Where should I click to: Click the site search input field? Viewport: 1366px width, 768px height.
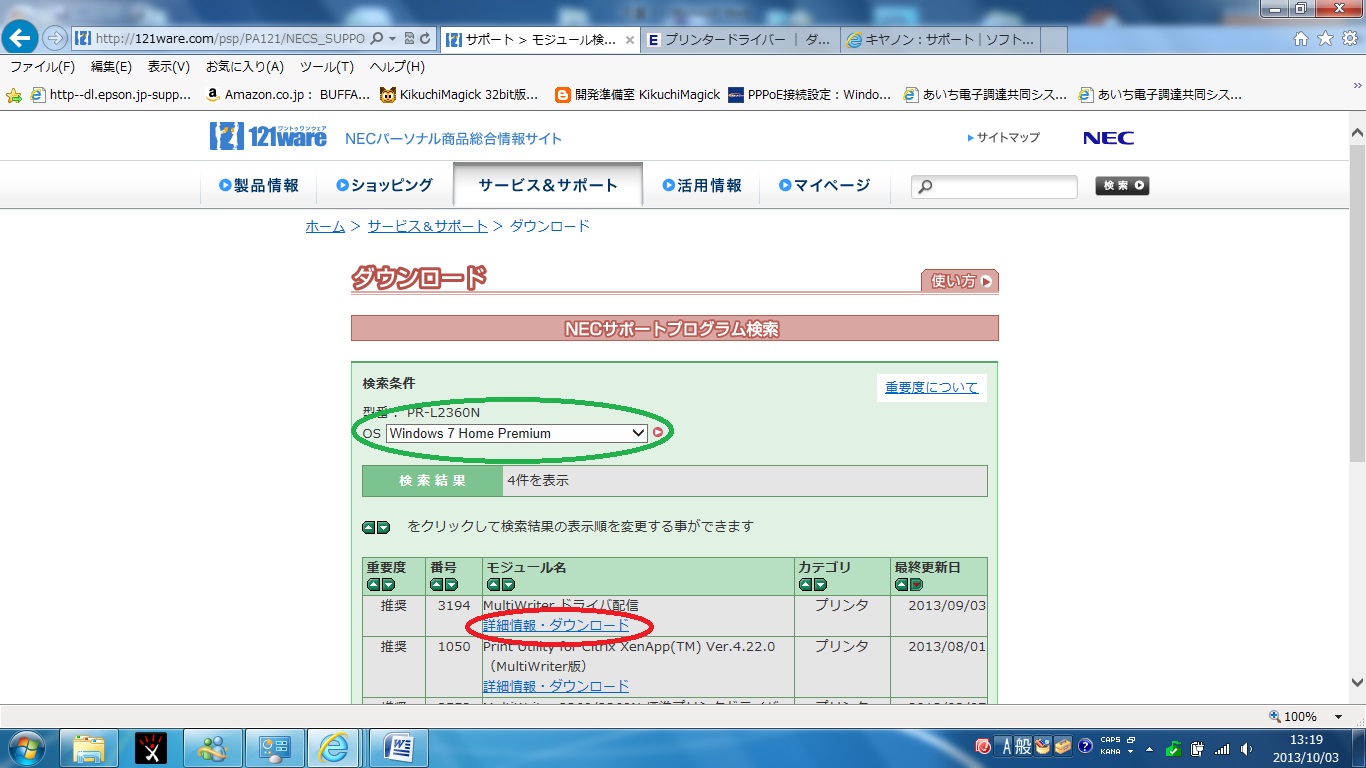point(994,187)
